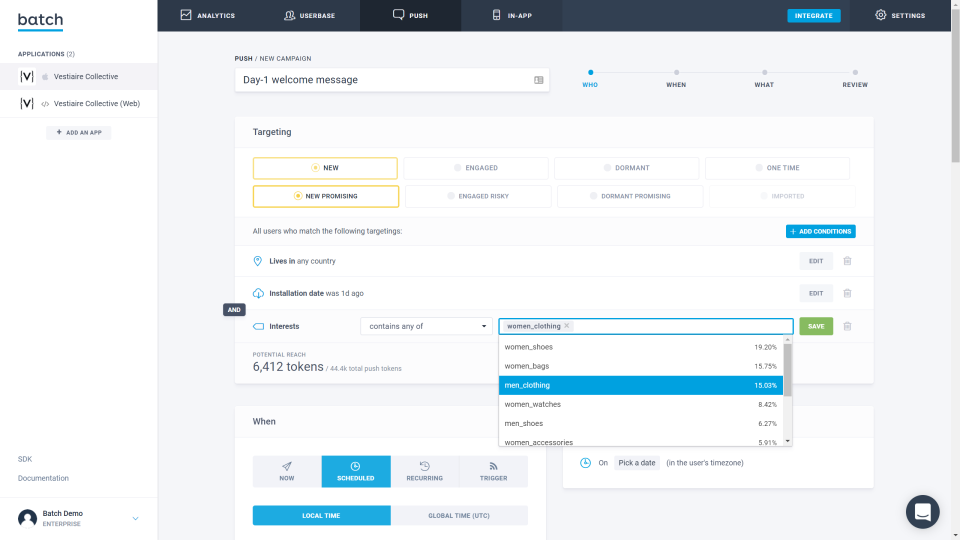
Task: Delete the Installation date condition
Action: tap(847, 293)
